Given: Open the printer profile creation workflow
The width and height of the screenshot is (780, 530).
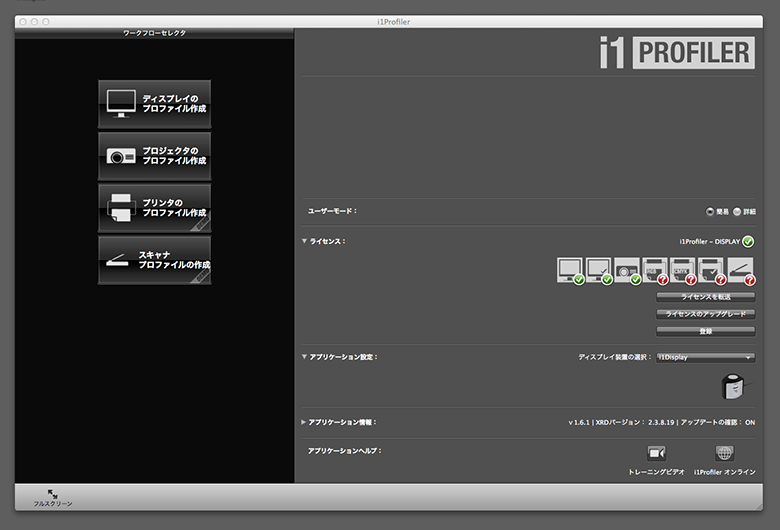Looking at the screenshot, I should tap(154, 208).
